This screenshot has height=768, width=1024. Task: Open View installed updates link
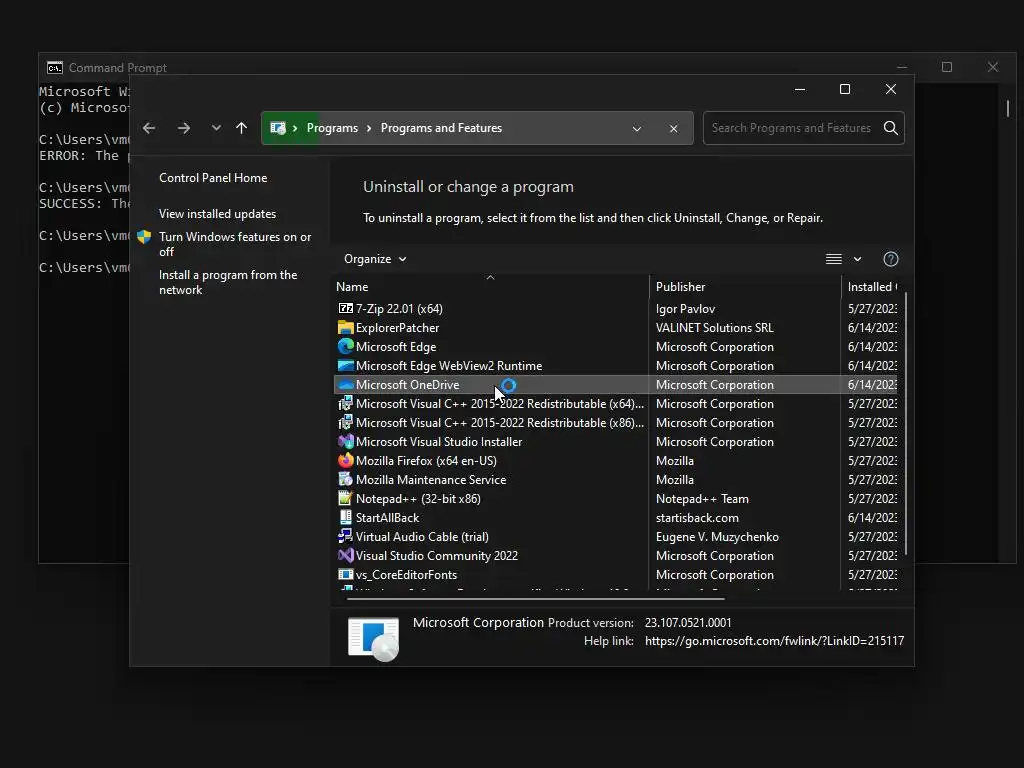click(x=217, y=214)
